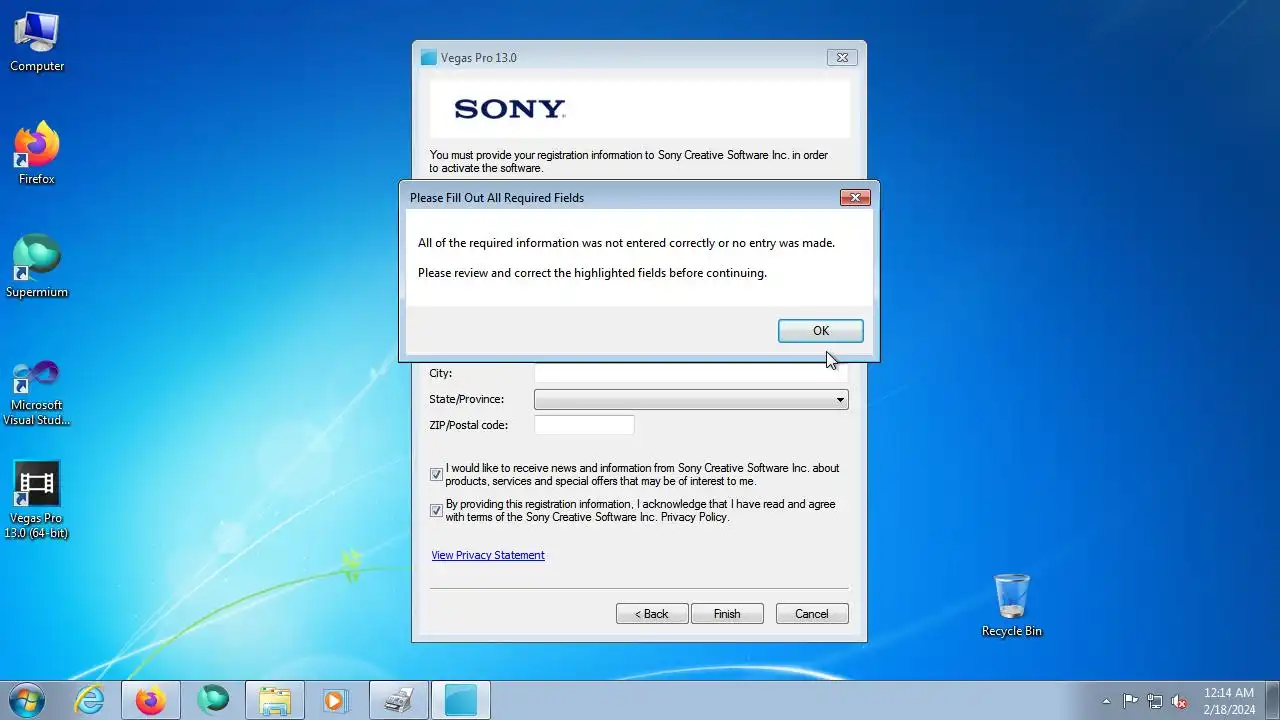The width and height of the screenshot is (1280, 720).
Task: Click the "City:" label
Action: coord(441,373)
